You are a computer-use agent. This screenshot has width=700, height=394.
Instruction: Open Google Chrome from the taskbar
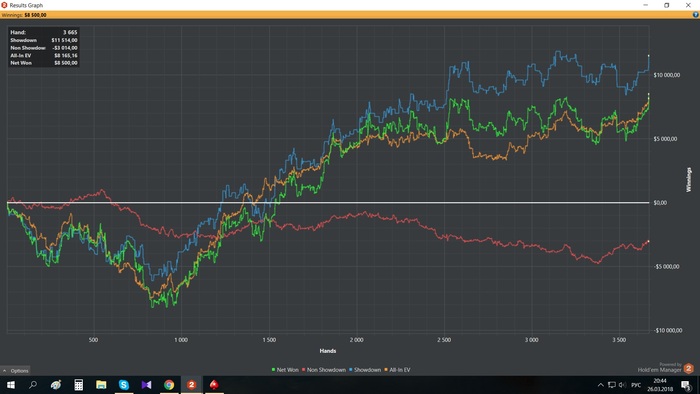(x=169, y=385)
